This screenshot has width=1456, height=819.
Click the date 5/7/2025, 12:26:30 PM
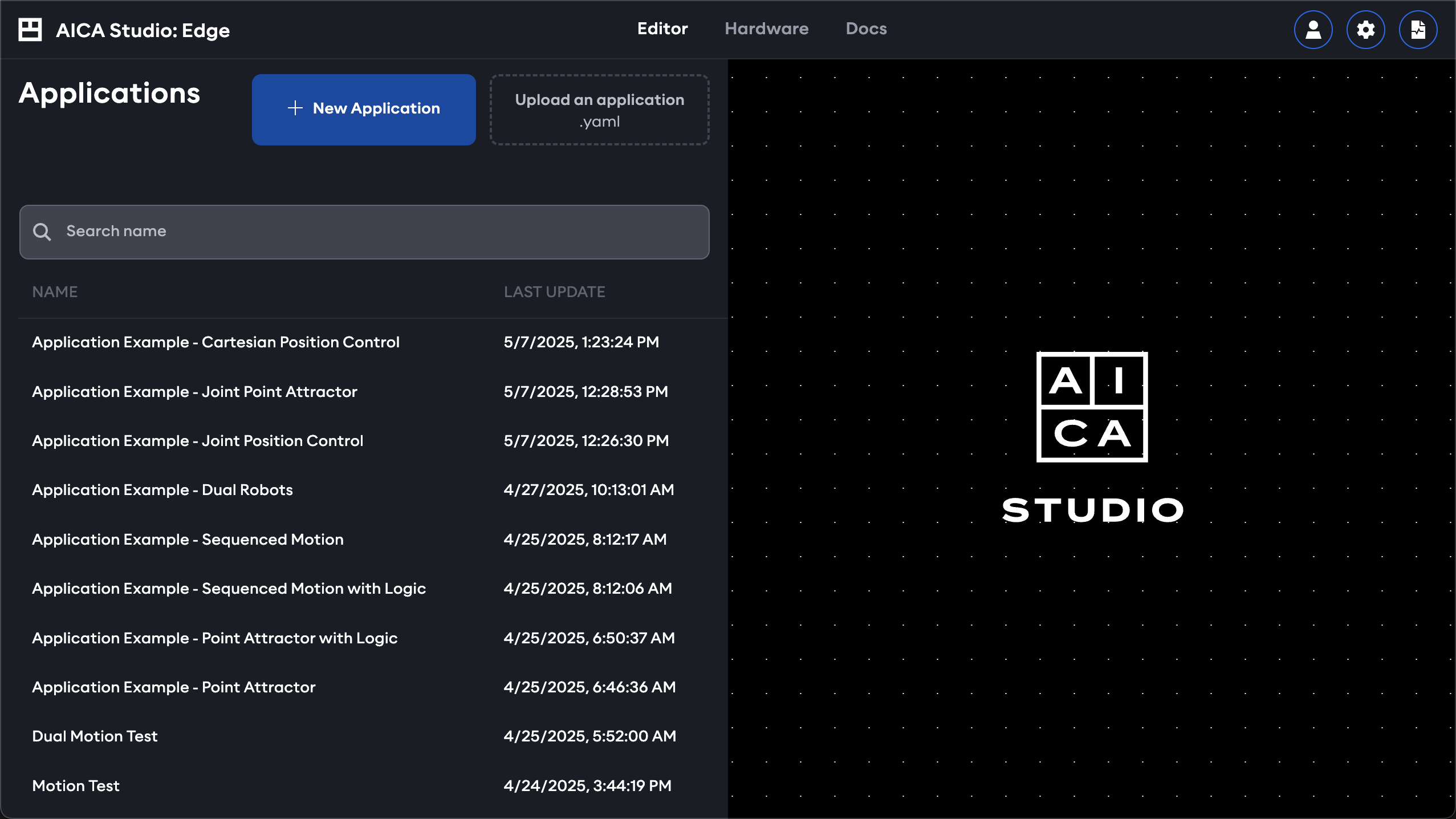(x=586, y=441)
